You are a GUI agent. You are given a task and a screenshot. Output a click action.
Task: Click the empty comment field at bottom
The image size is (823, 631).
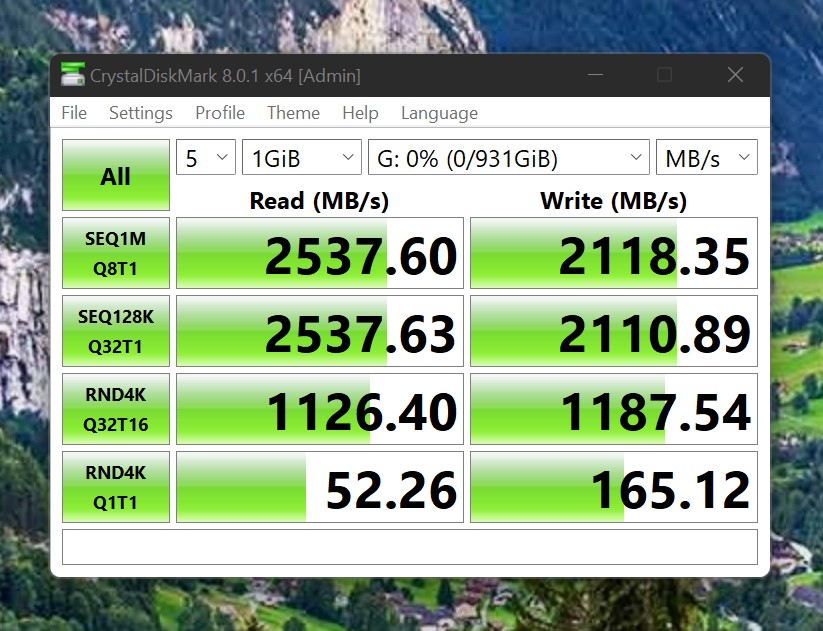(410, 547)
